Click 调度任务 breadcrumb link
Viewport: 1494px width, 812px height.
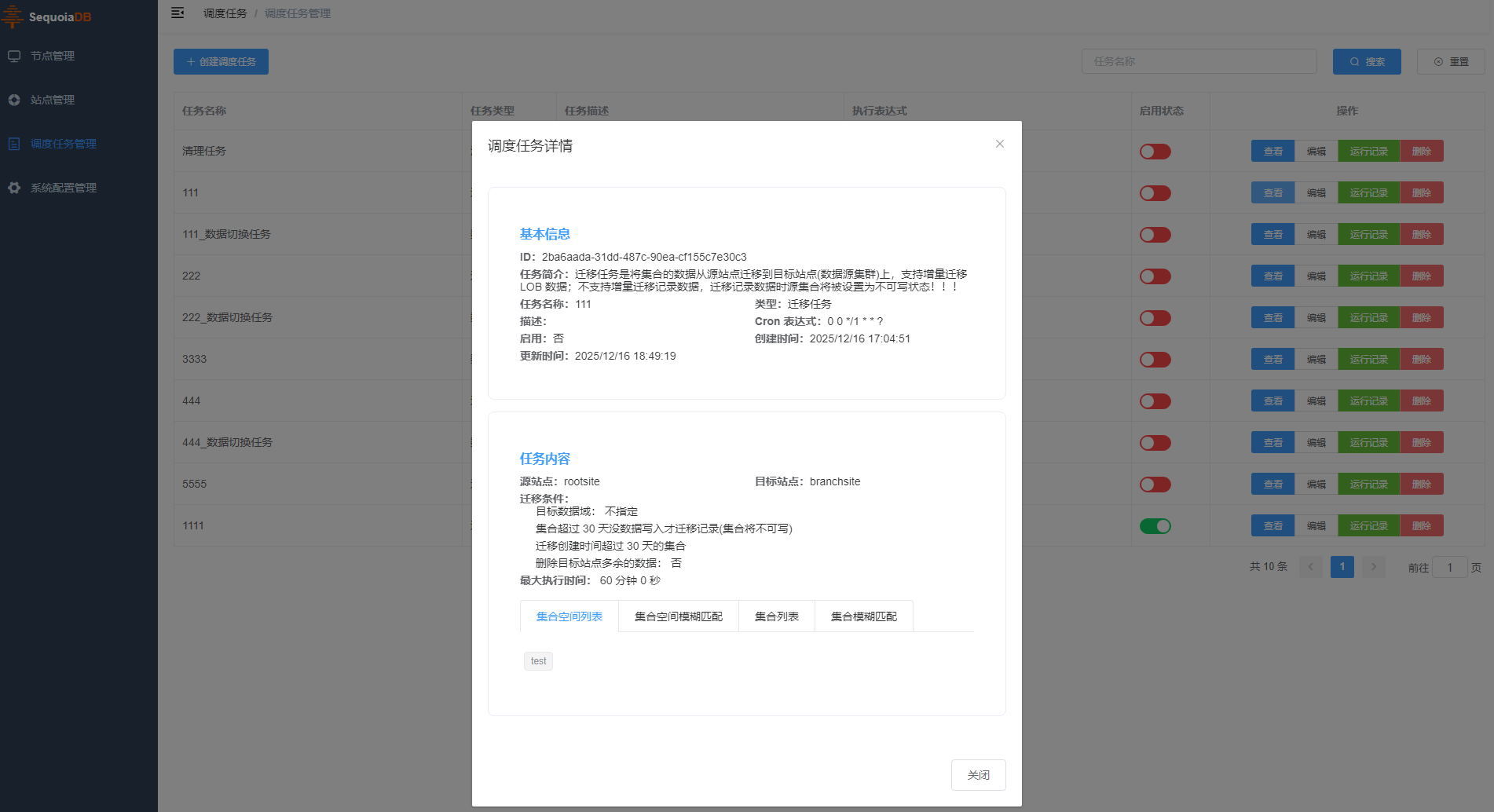225,13
